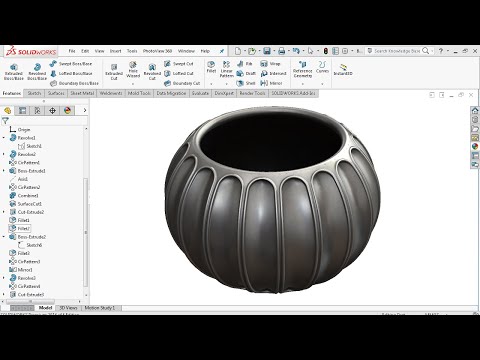Open the Hole Wizard dropdown arrow
The image size is (480, 360).
click(133, 84)
